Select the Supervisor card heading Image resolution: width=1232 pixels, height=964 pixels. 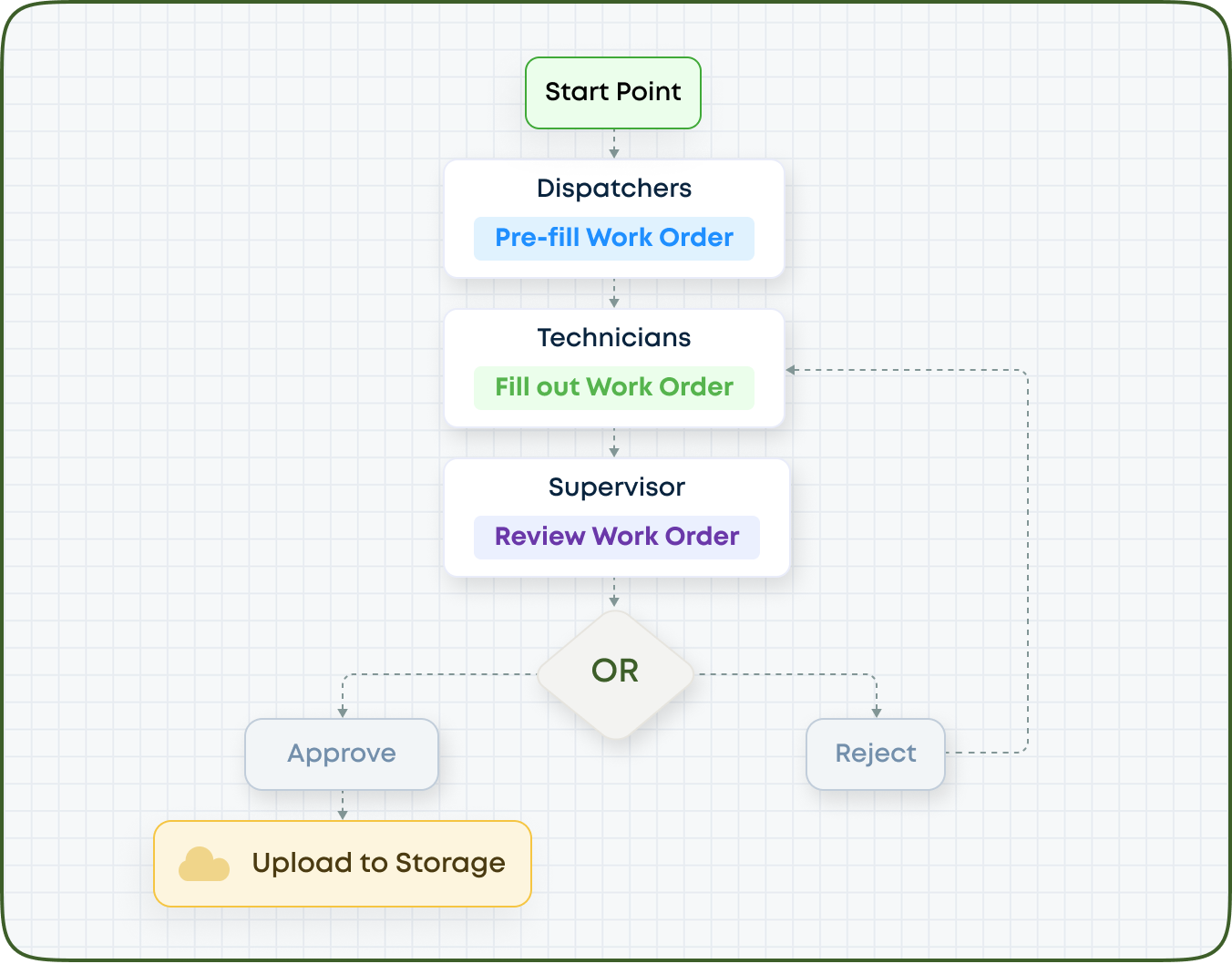click(x=616, y=487)
